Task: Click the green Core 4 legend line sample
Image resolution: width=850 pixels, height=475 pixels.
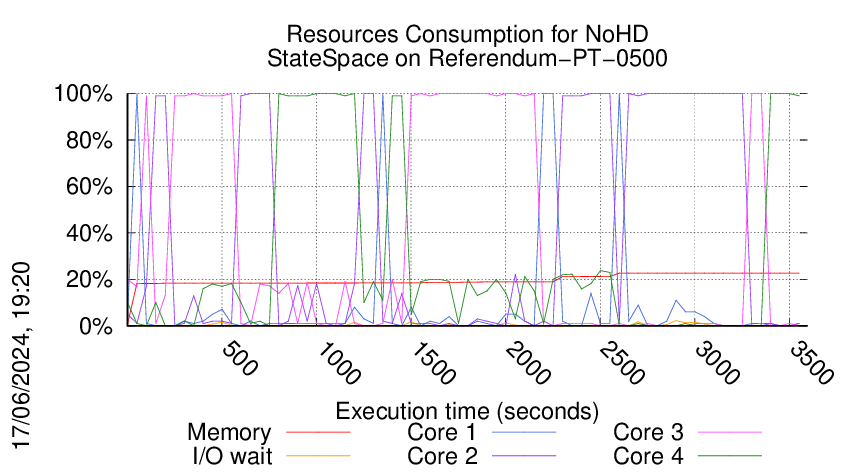Action: pos(730,456)
